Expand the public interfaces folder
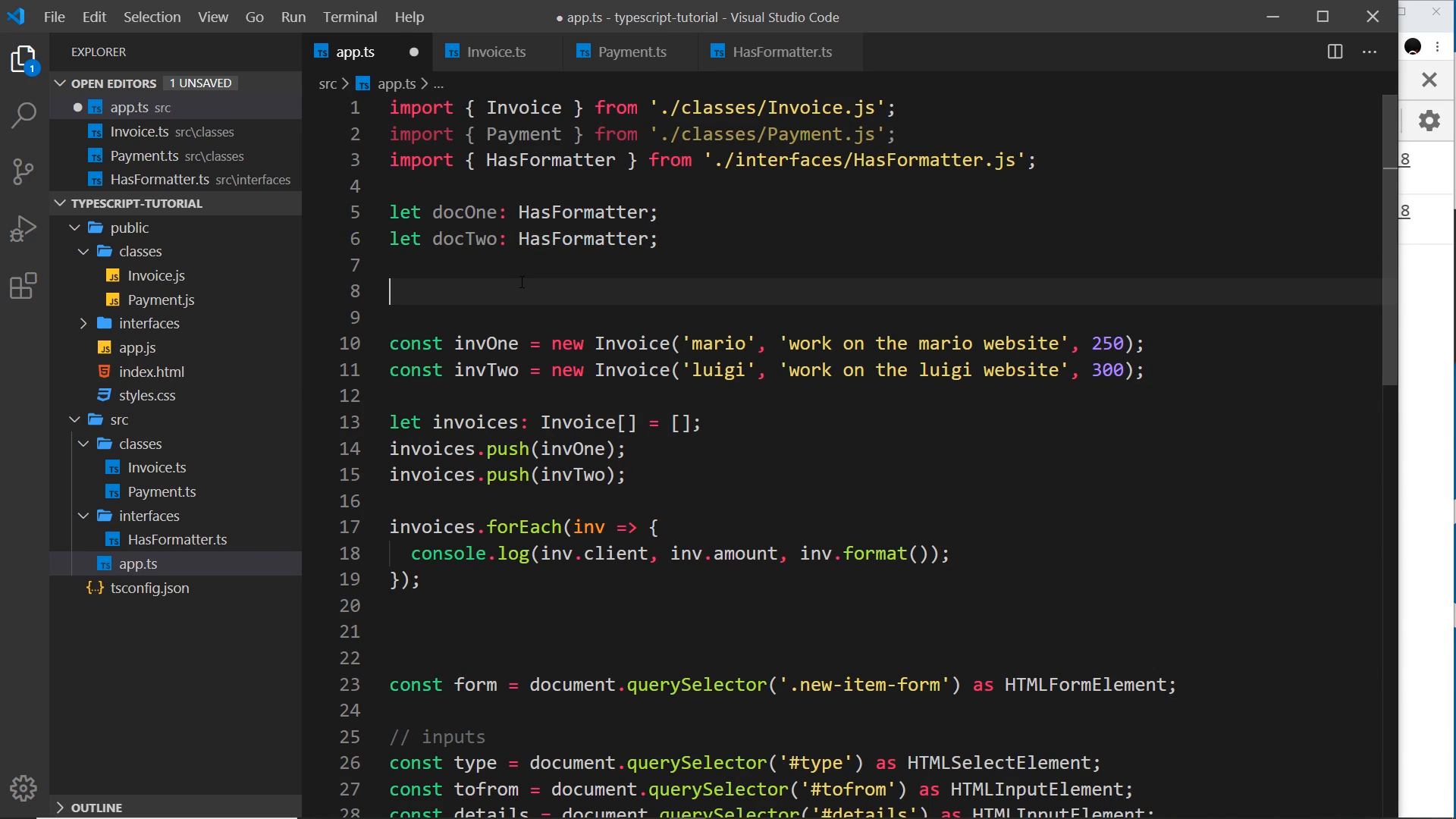This screenshot has height=819, width=1456. click(x=149, y=324)
